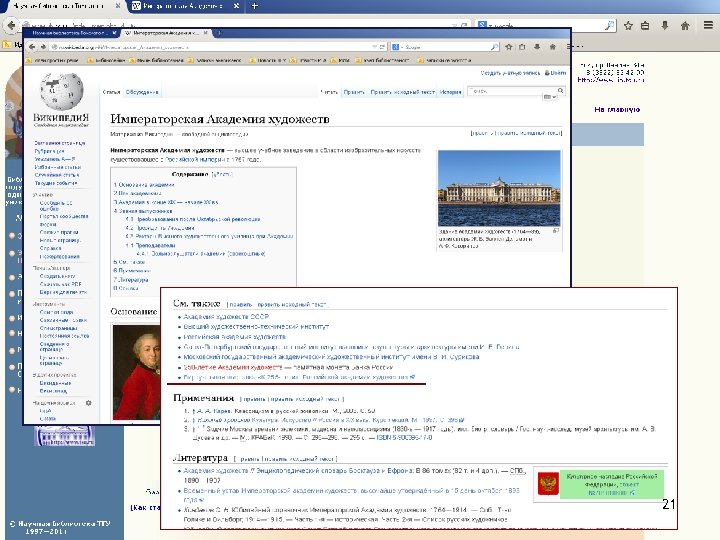The image size is (720, 540).
Task: Click Скачать как PDF sidebar link
Action: [x=60, y=284]
